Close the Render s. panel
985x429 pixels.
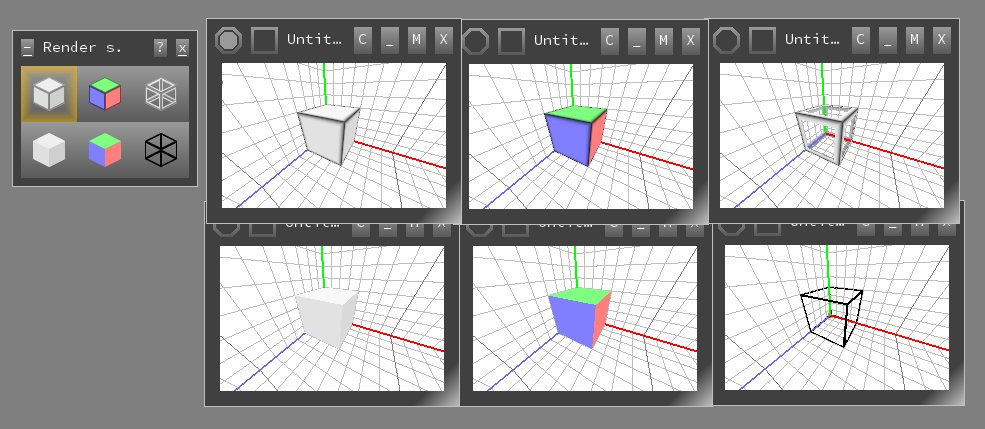click(182, 48)
